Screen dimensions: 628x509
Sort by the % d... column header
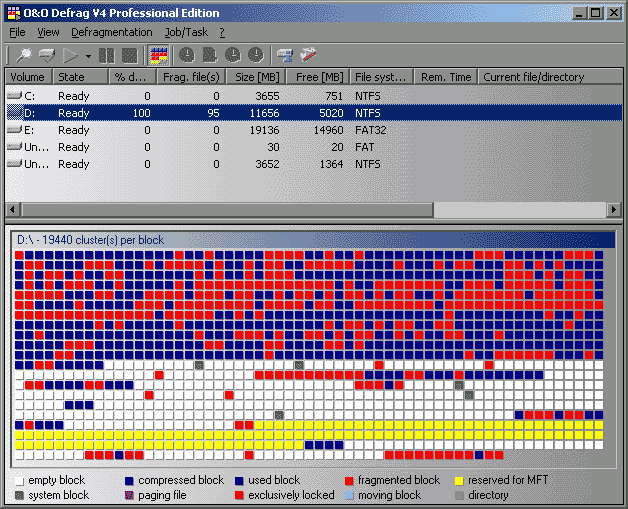click(x=133, y=76)
